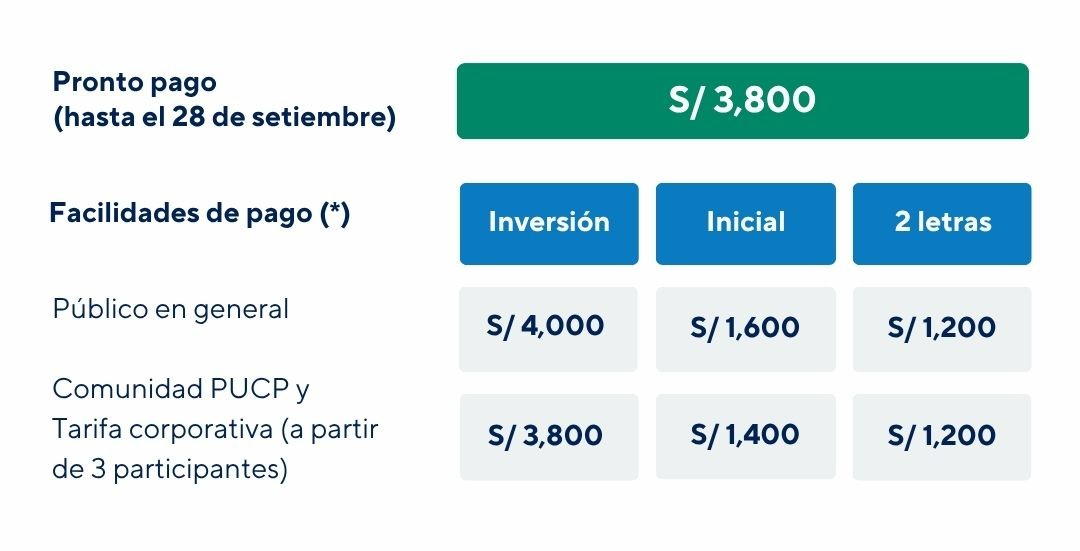Viewport: 1080px width, 551px height.
Task: Click the Público en general row label
Action: (171, 309)
